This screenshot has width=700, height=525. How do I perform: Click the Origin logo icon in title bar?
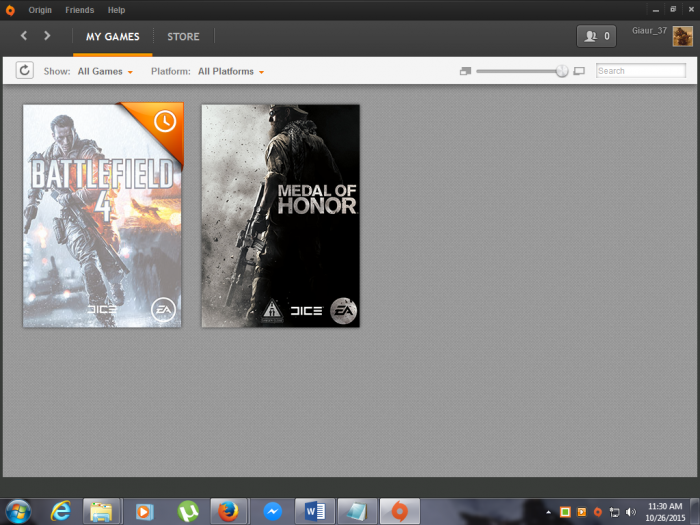pos(10,10)
